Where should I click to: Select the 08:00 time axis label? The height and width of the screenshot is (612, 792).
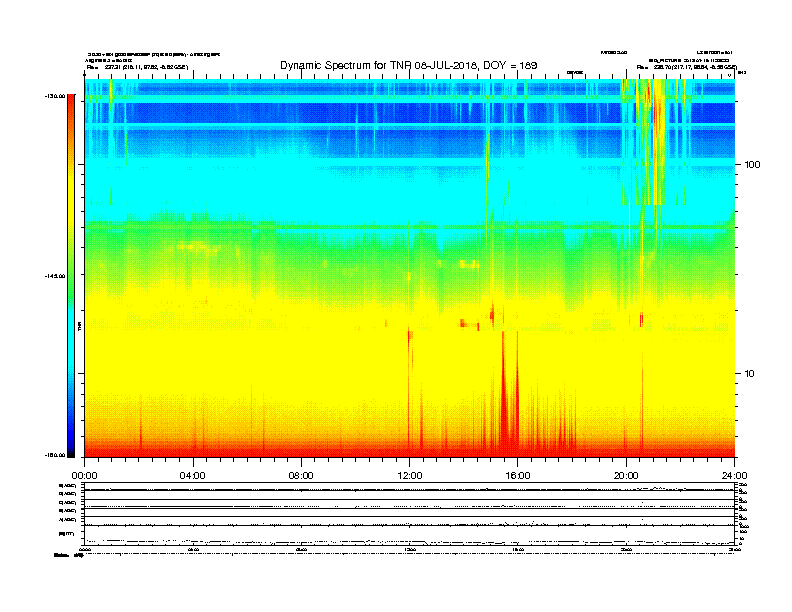301,476
